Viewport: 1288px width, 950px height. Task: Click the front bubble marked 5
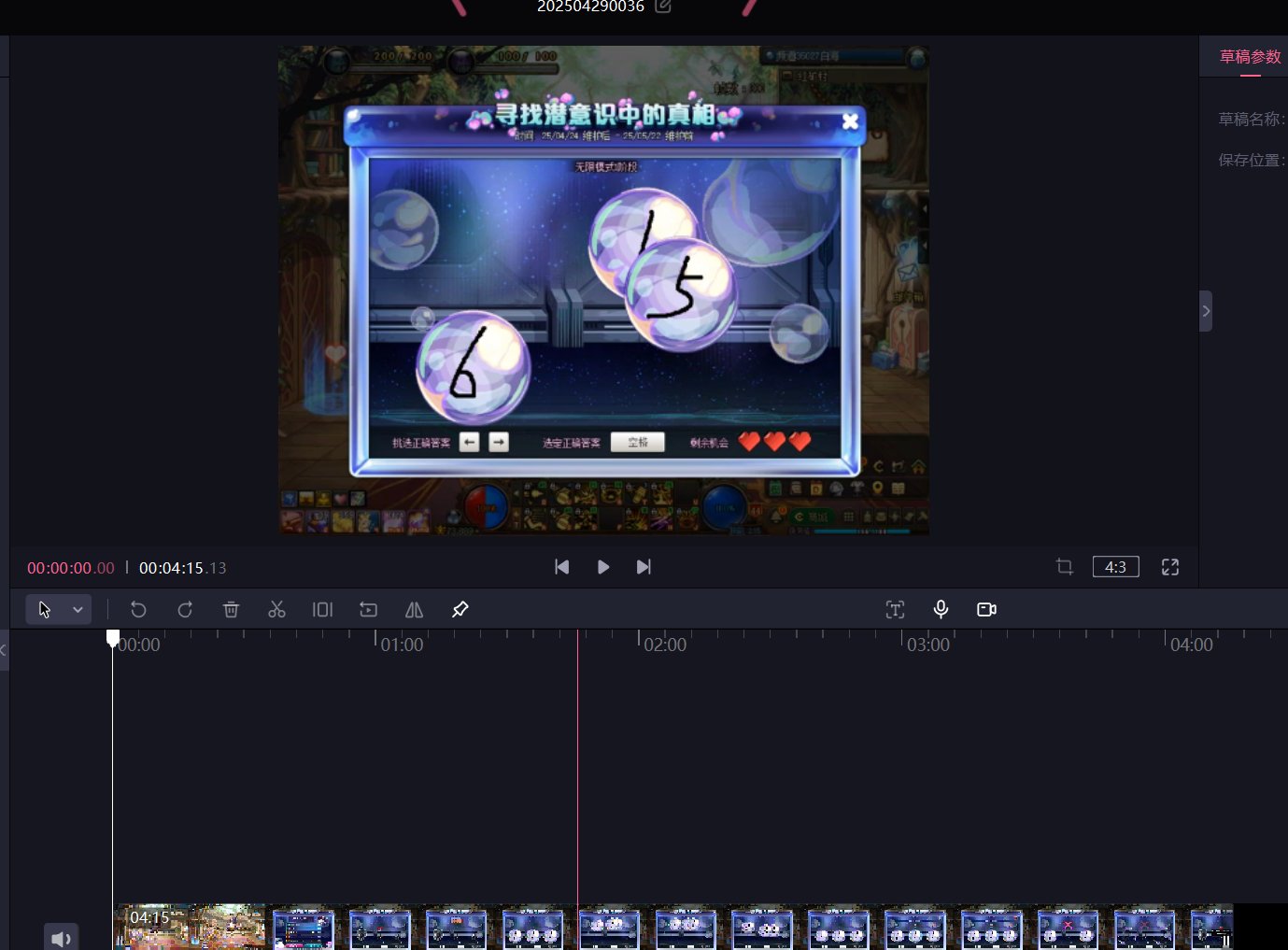coord(682,294)
